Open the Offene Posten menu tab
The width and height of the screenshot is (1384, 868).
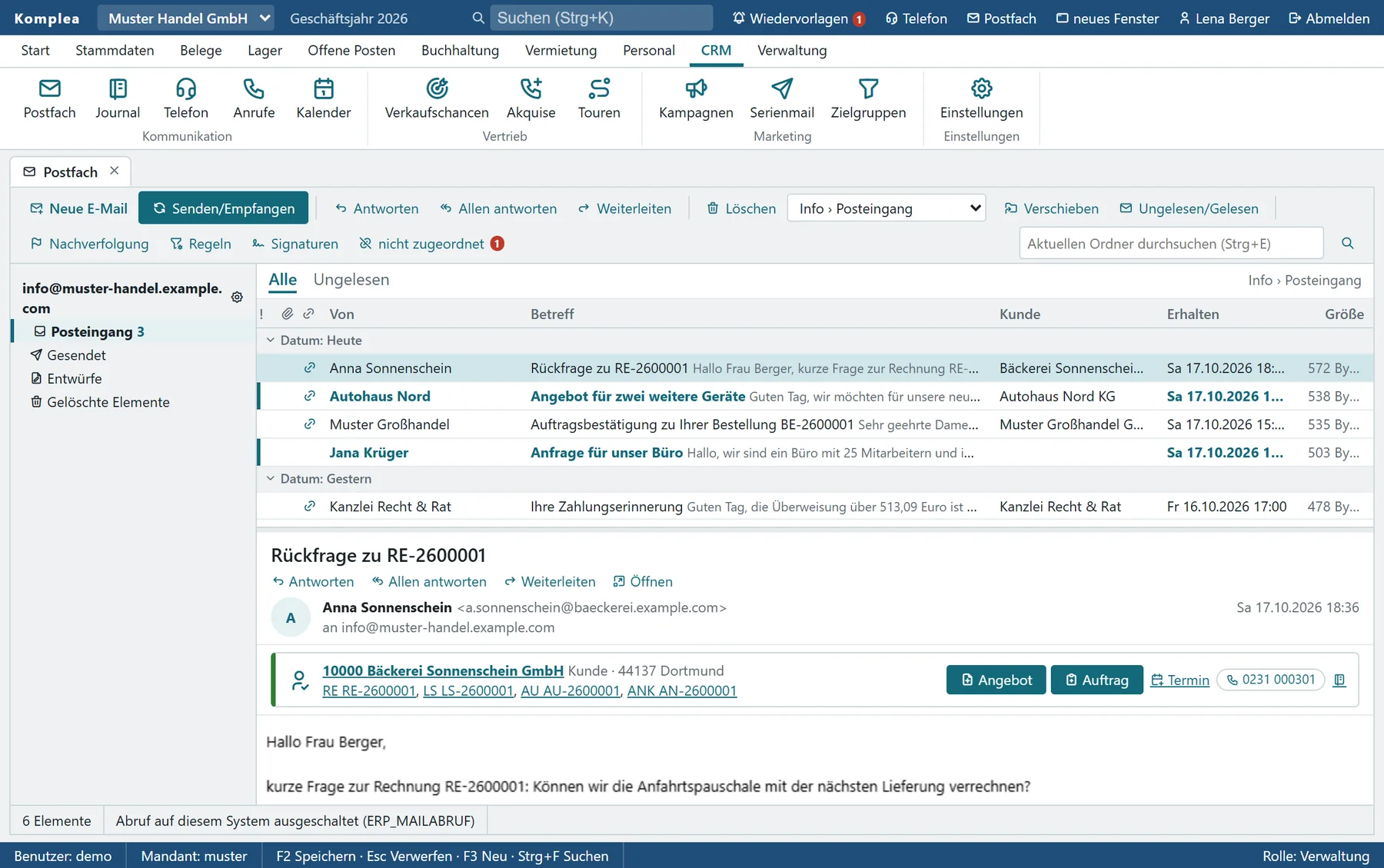(351, 50)
